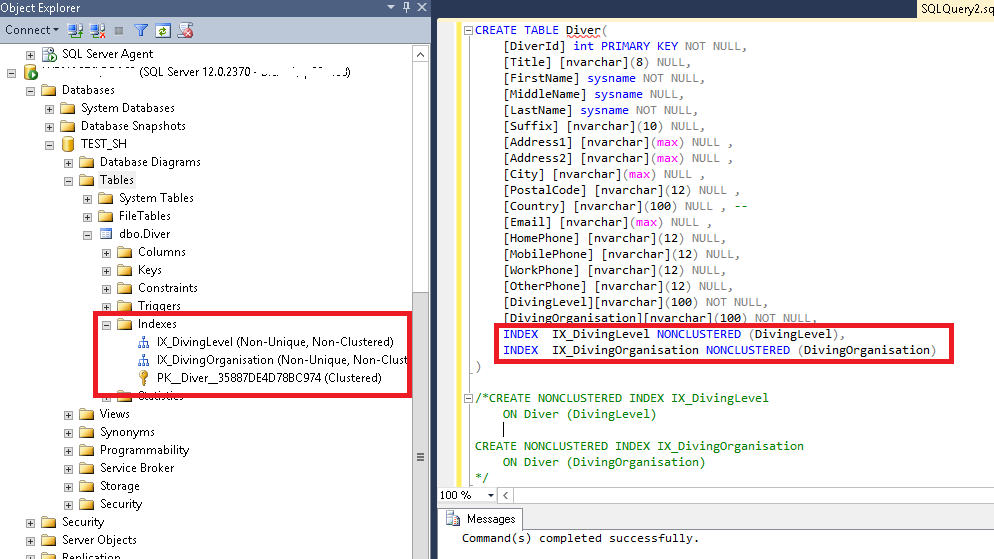Click the Filter funnel icon
Image resolution: width=994 pixels, height=559 pixels.
point(141,31)
